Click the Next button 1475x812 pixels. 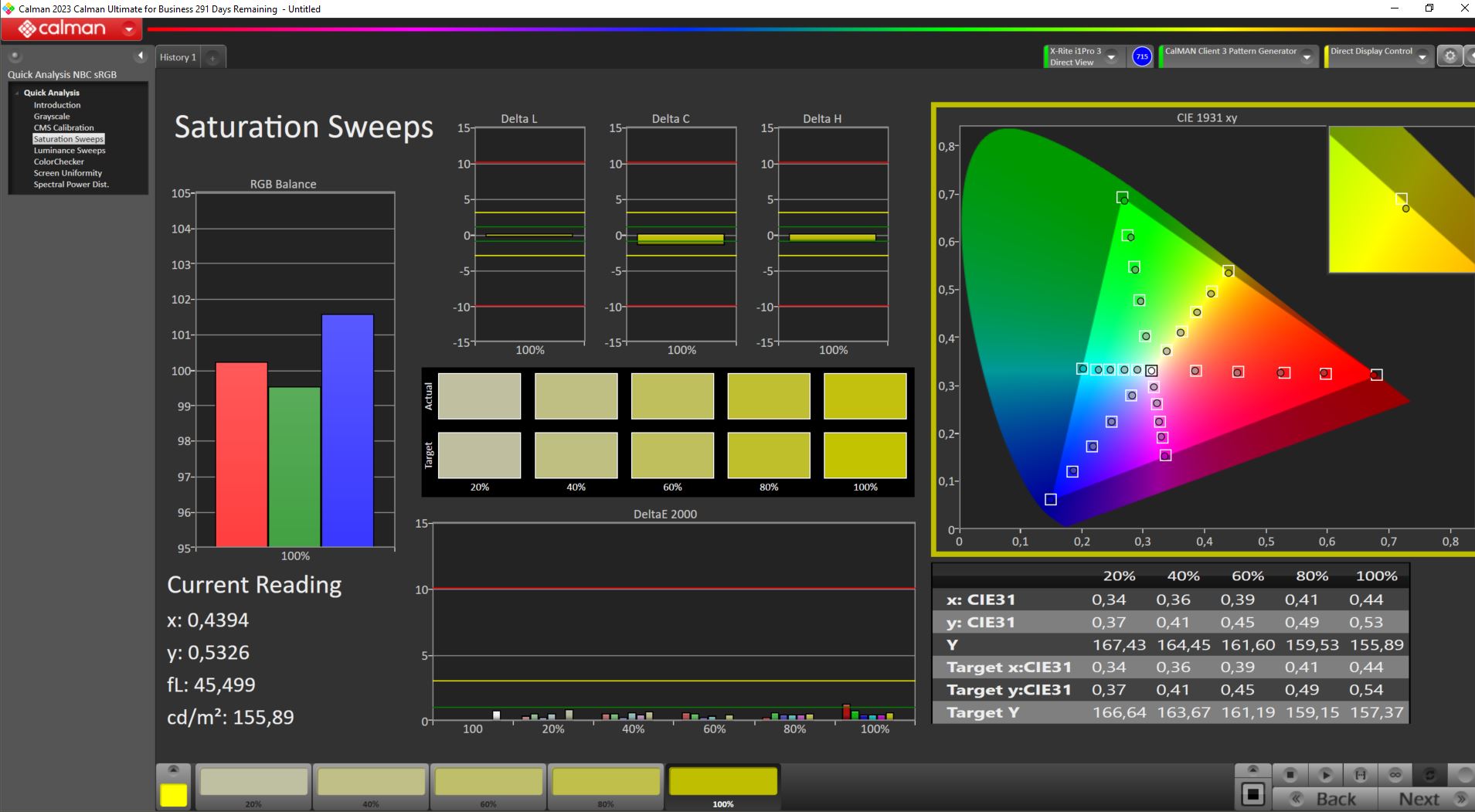(1426, 799)
